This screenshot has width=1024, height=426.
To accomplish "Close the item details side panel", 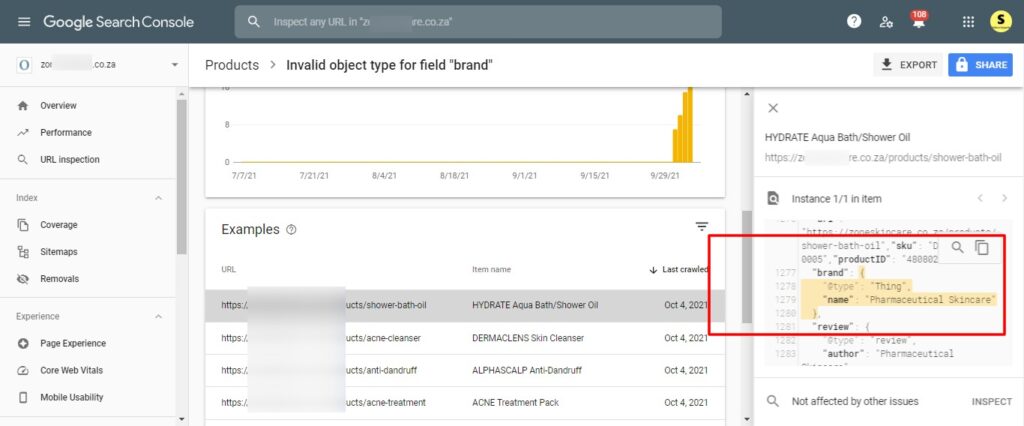I will (773, 108).
